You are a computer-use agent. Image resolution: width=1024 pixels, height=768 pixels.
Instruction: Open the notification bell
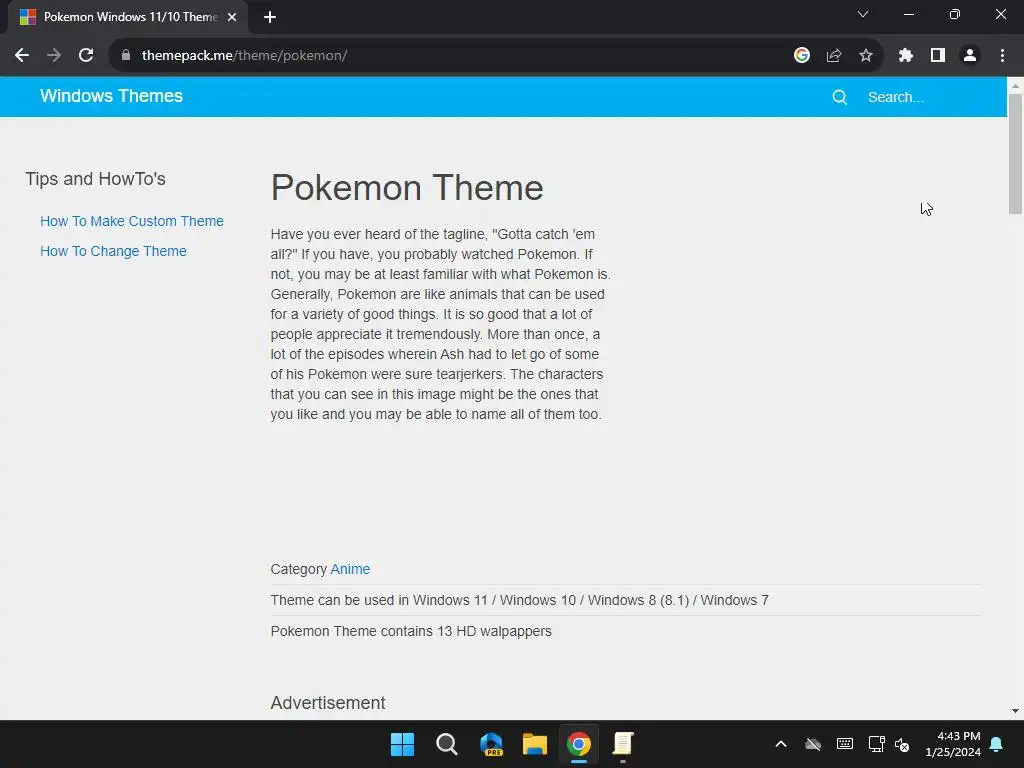(997, 744)
